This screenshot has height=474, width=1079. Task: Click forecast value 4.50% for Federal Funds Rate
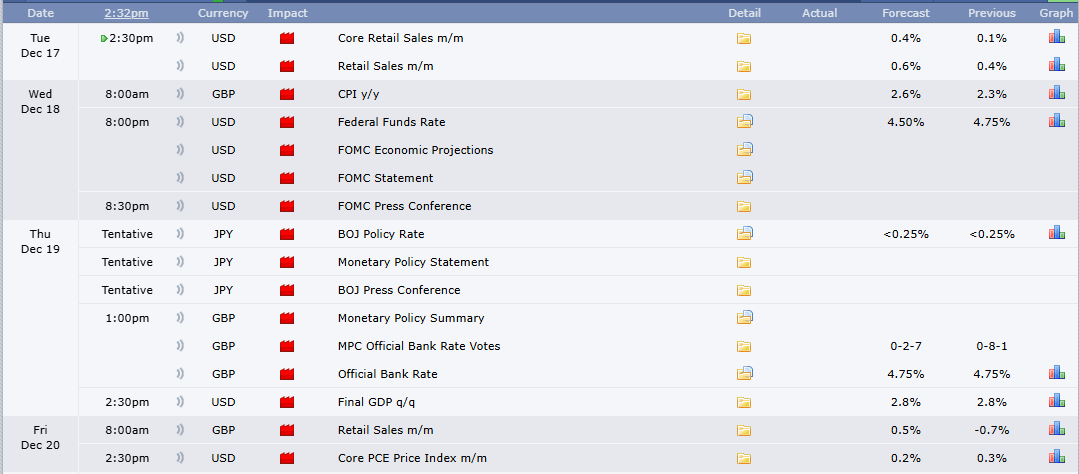[x=906, y=122]
